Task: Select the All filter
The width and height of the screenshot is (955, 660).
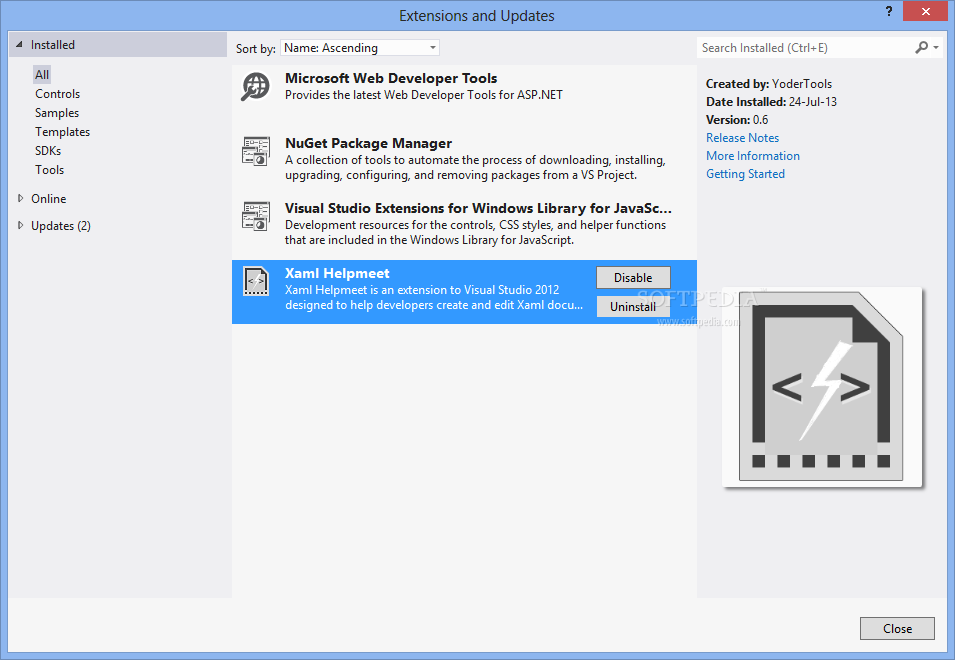Action: click(x=42, y=75)
